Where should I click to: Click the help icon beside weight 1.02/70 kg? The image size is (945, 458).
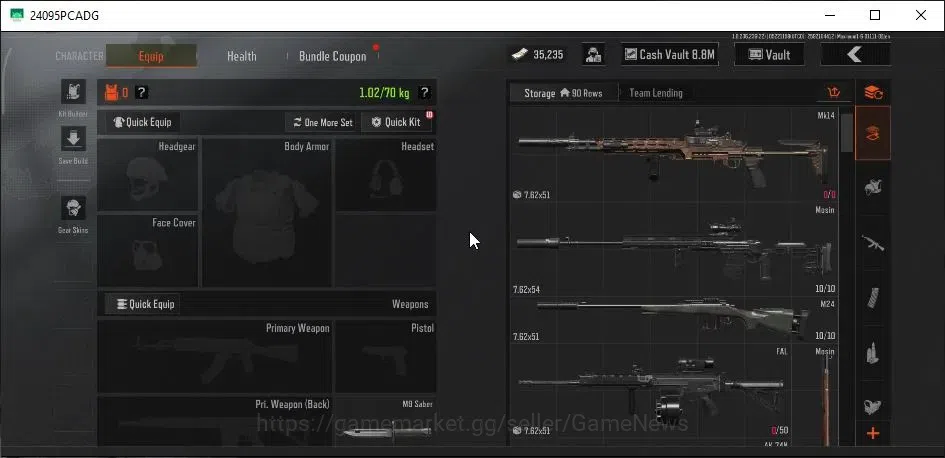[x=425, y=93]
